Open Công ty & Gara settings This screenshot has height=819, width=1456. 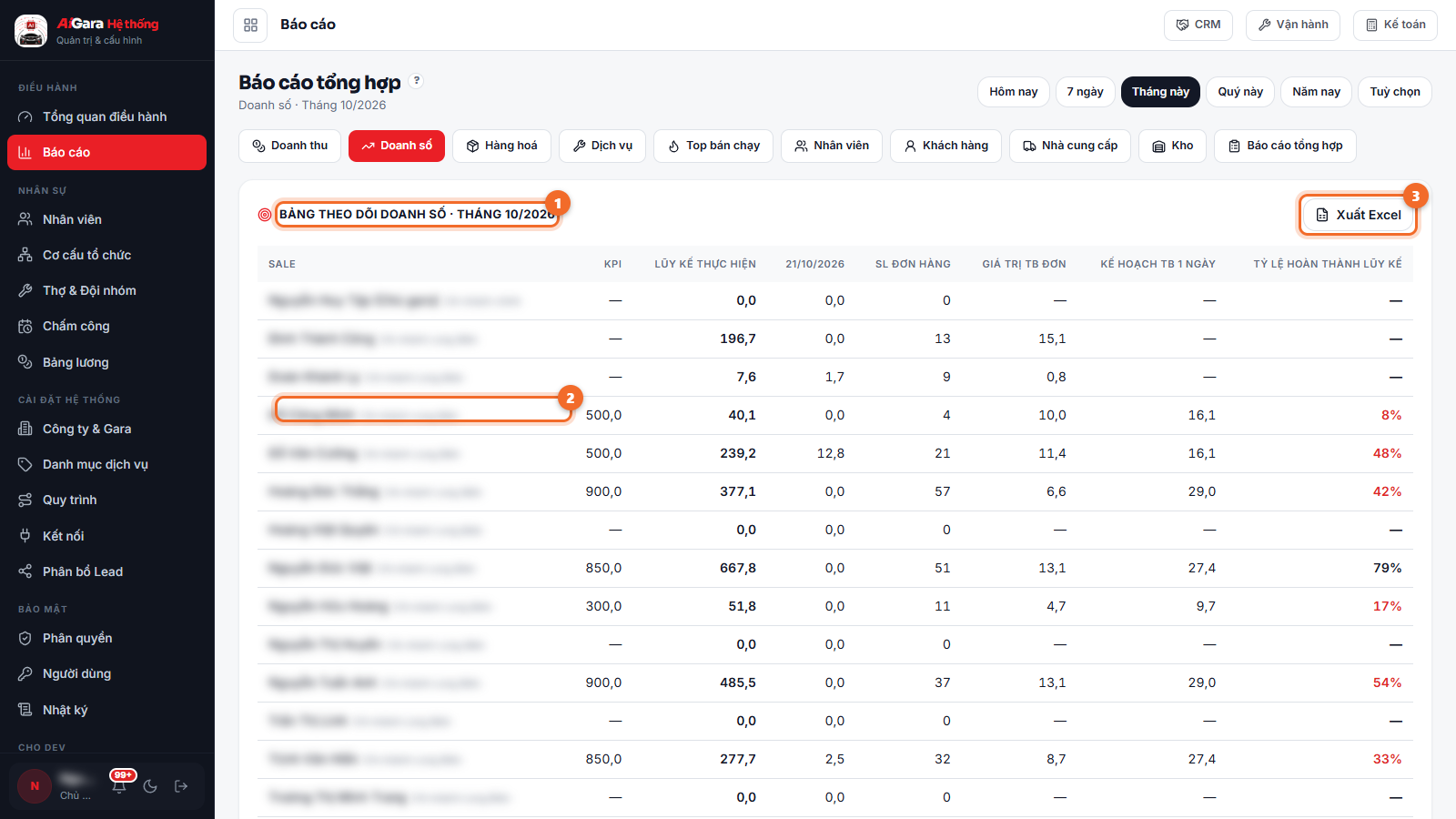coord(106,429)
